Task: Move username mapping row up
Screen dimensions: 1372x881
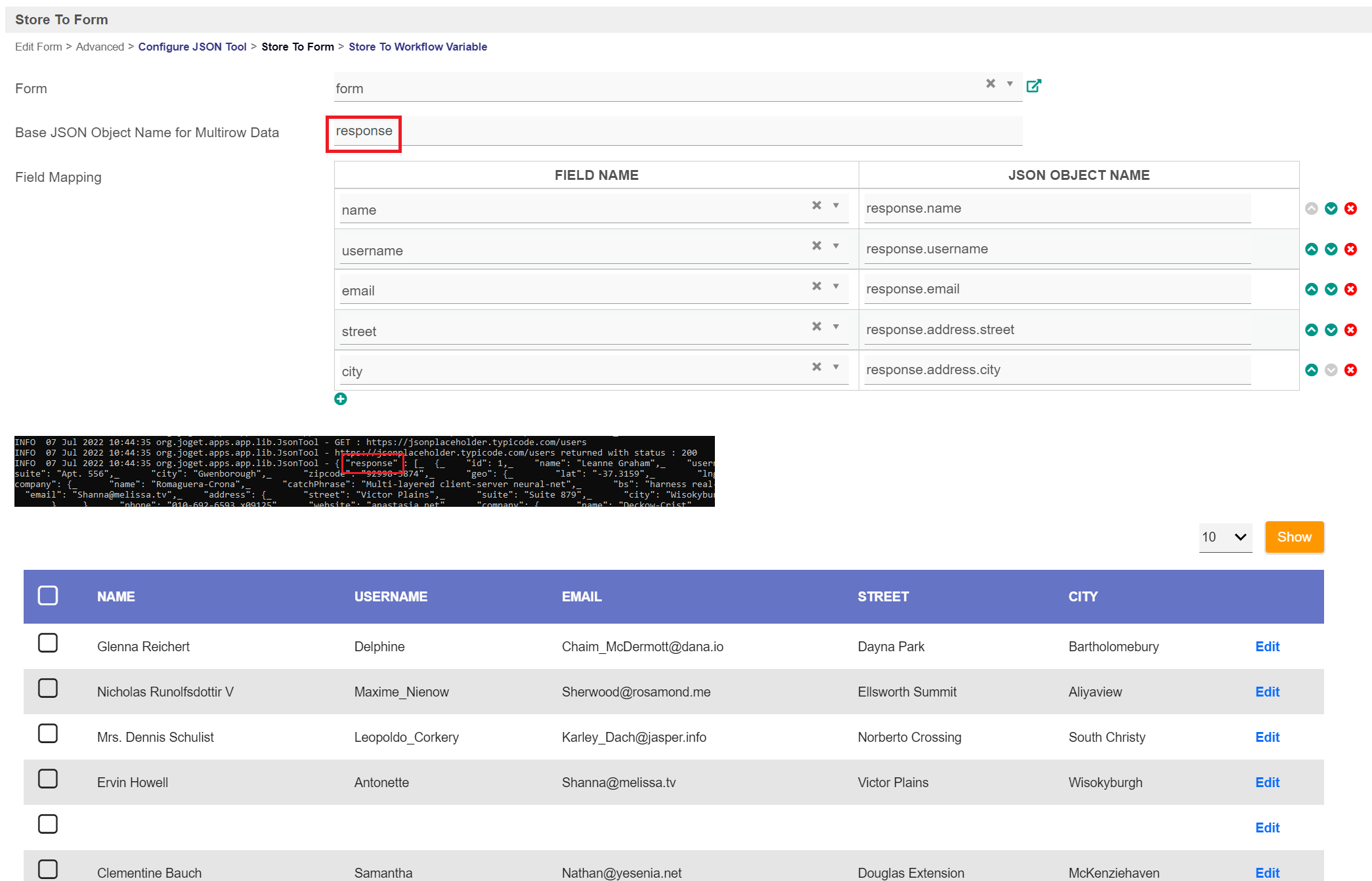Action: (x=1311, y=249)
